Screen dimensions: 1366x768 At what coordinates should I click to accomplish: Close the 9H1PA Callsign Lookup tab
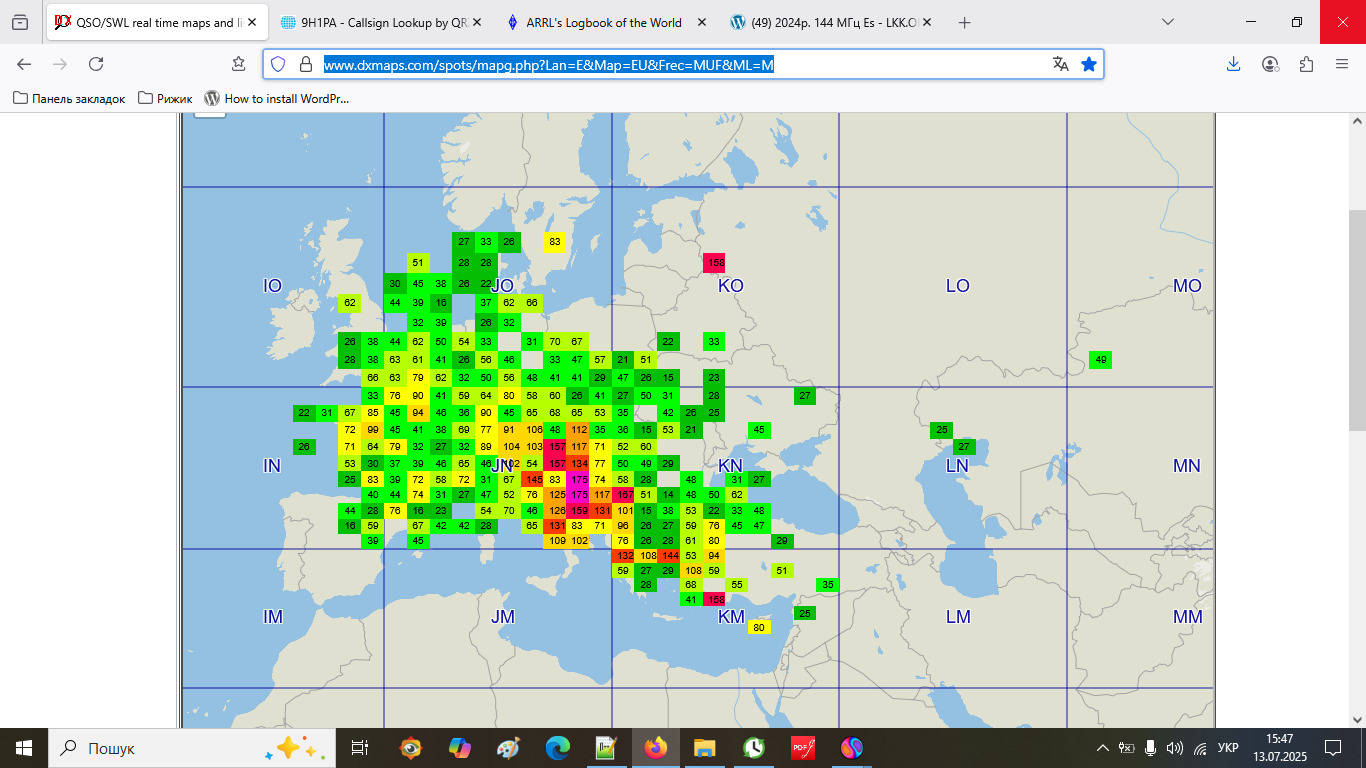point(479,22)
